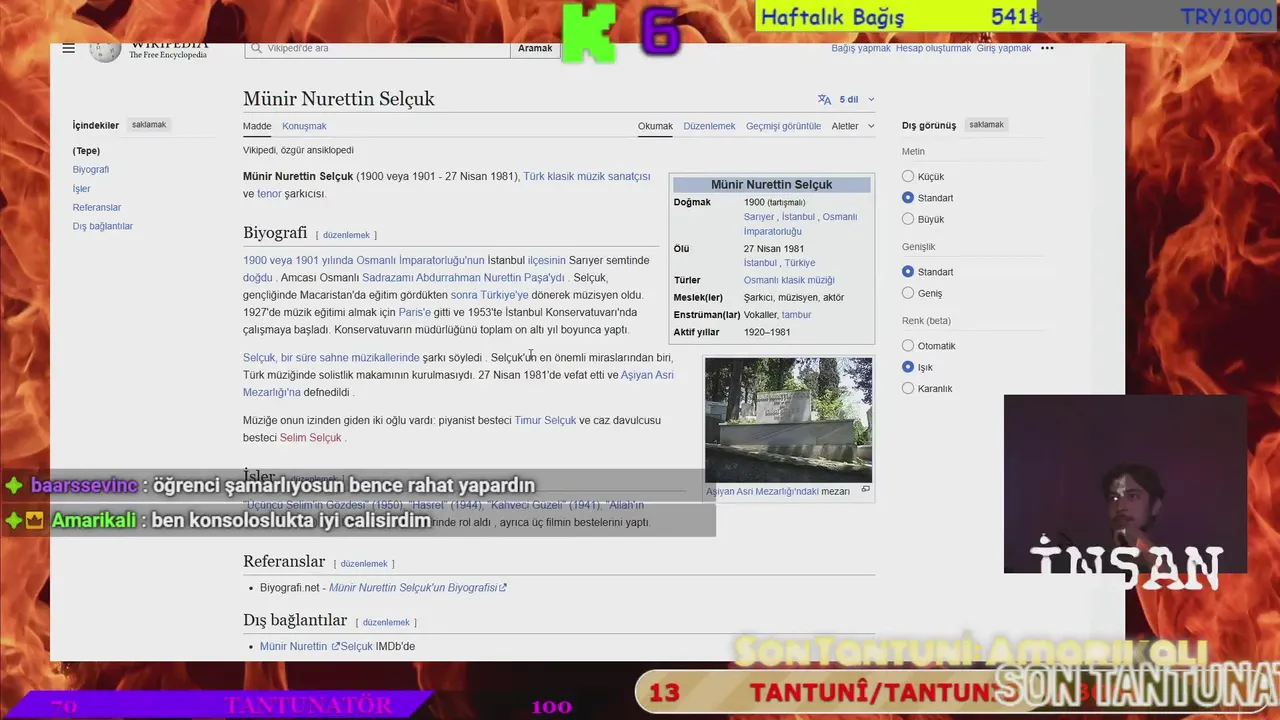Select Işık color mode
Screen dimensions: 1280x720
tap(908, 367)
